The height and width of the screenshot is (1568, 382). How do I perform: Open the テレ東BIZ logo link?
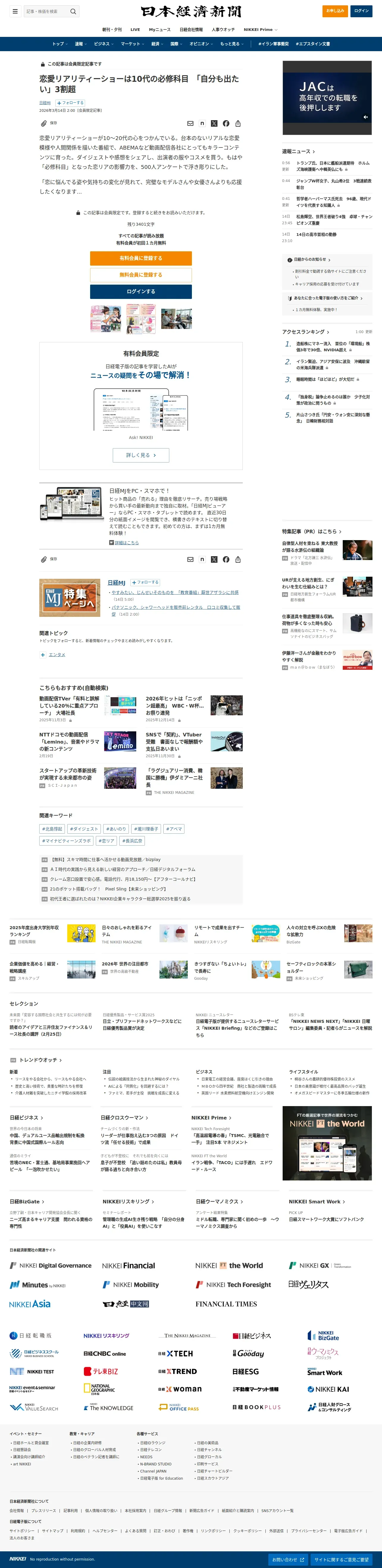(101, 1371)
